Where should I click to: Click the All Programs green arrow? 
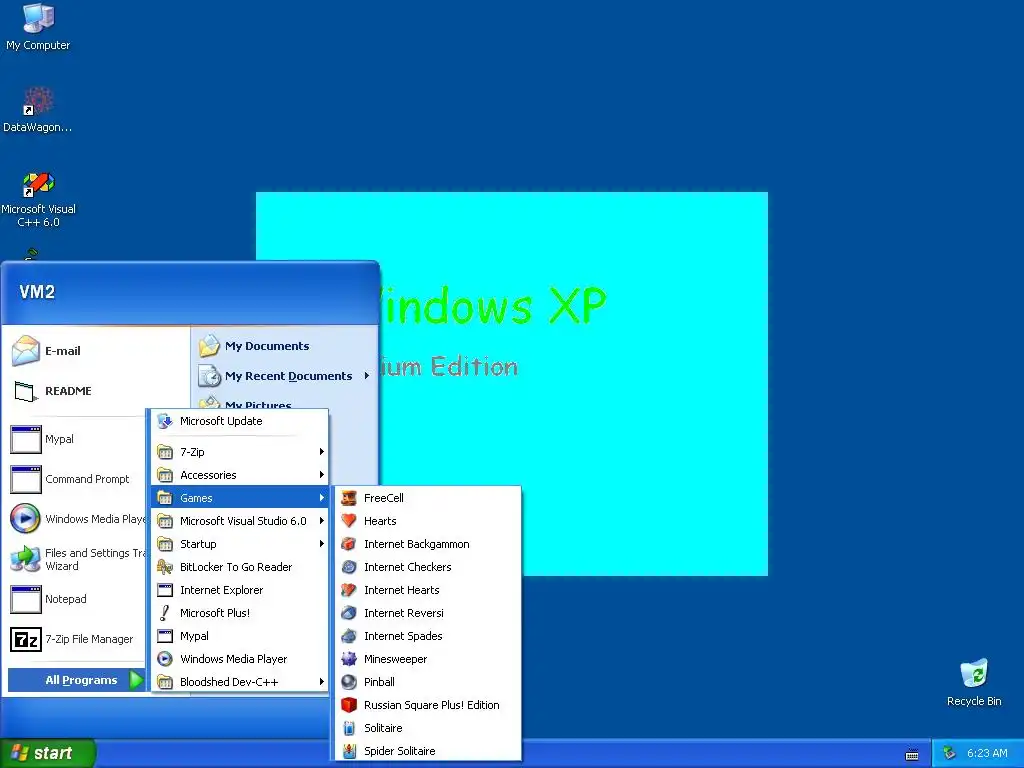point(136,680)
